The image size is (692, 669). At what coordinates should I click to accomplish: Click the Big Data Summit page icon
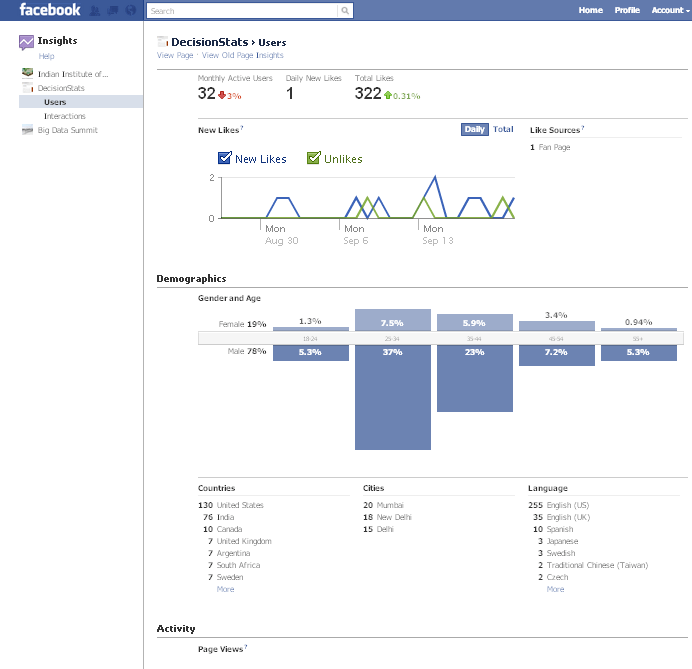28,130
